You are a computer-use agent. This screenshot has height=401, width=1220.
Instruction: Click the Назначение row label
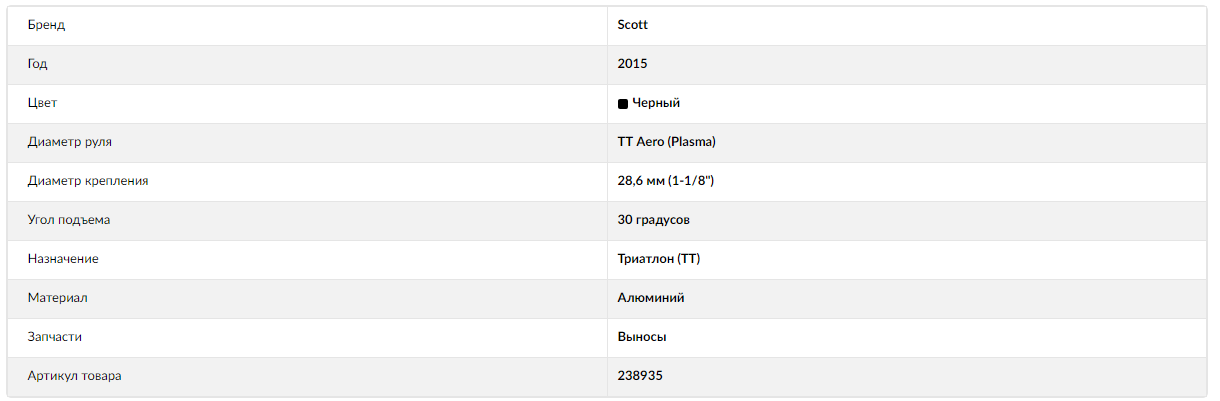63,259
